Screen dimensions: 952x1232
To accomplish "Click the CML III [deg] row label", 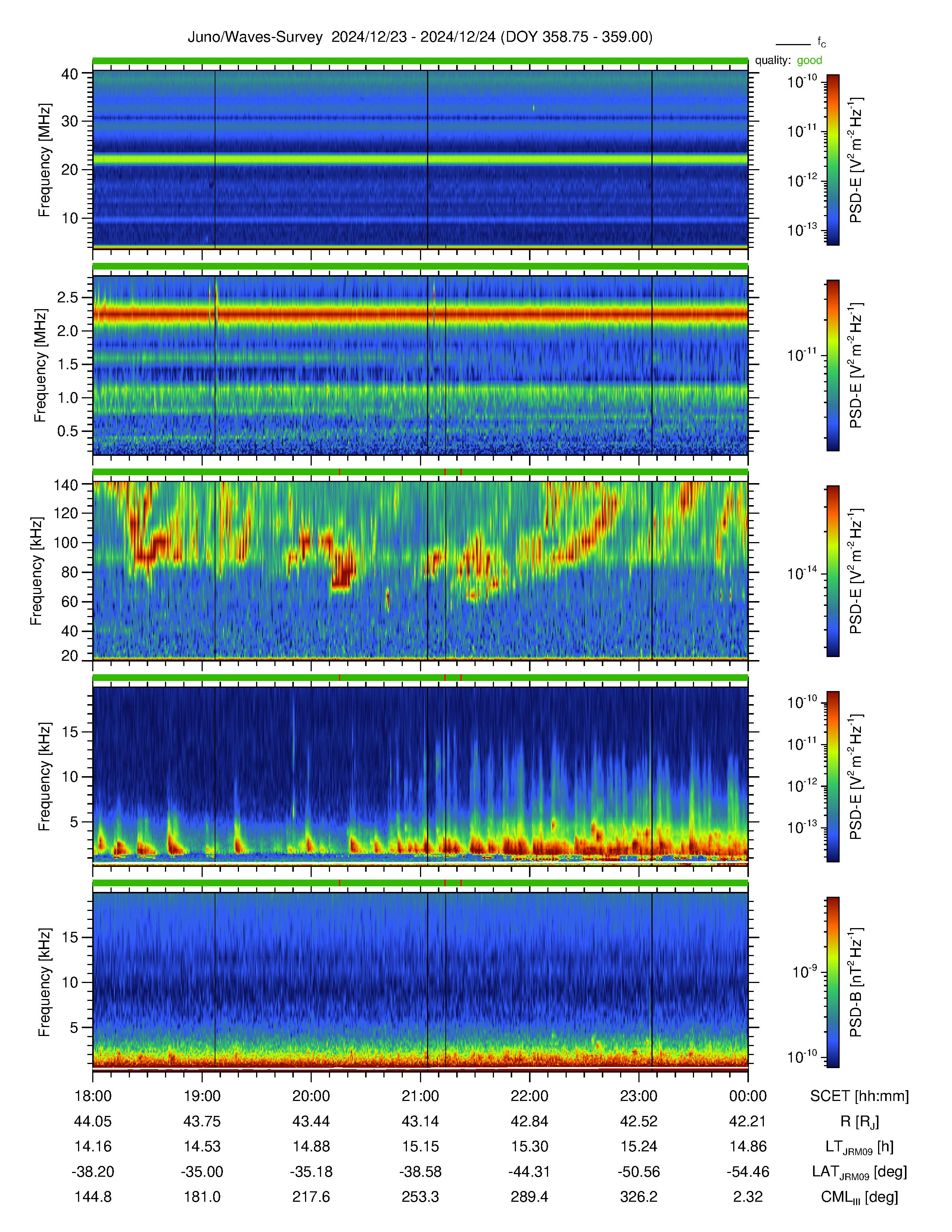I will pos(859,1197).
